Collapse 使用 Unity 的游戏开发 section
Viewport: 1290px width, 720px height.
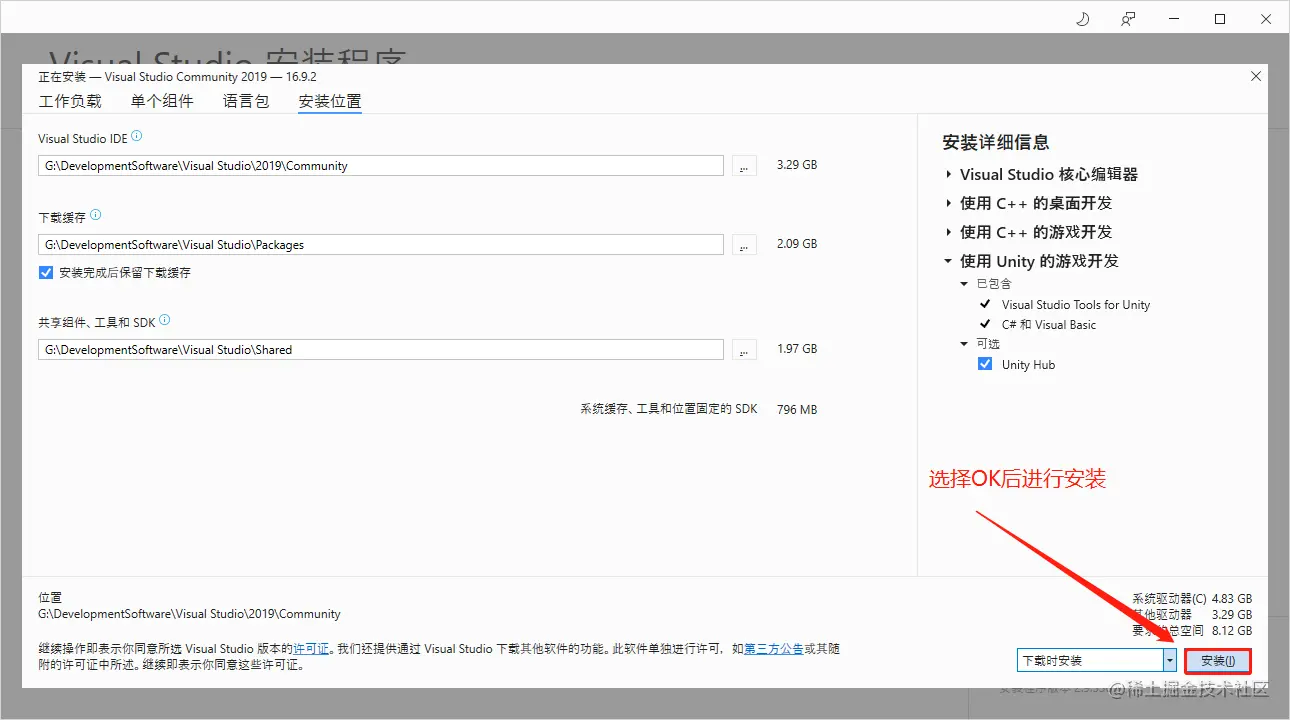948,261
